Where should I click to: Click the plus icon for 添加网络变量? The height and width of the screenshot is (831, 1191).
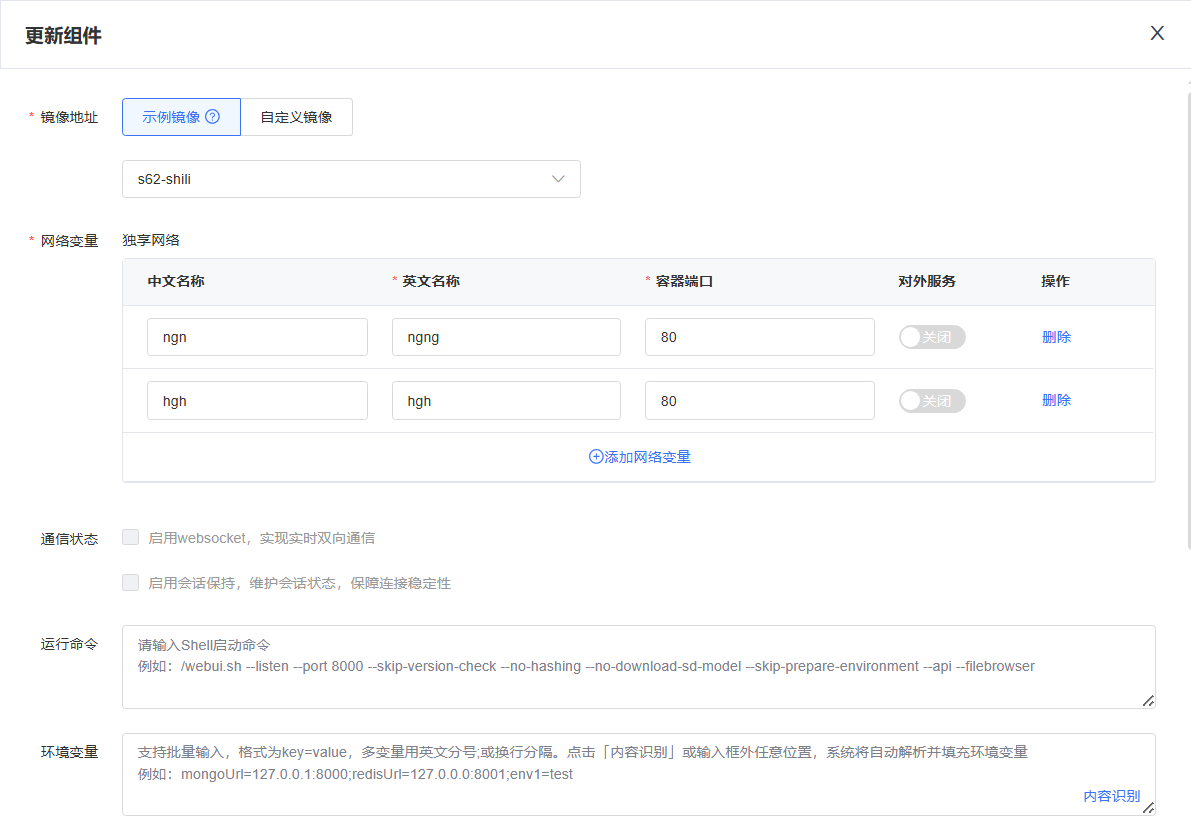click(596, 457)
